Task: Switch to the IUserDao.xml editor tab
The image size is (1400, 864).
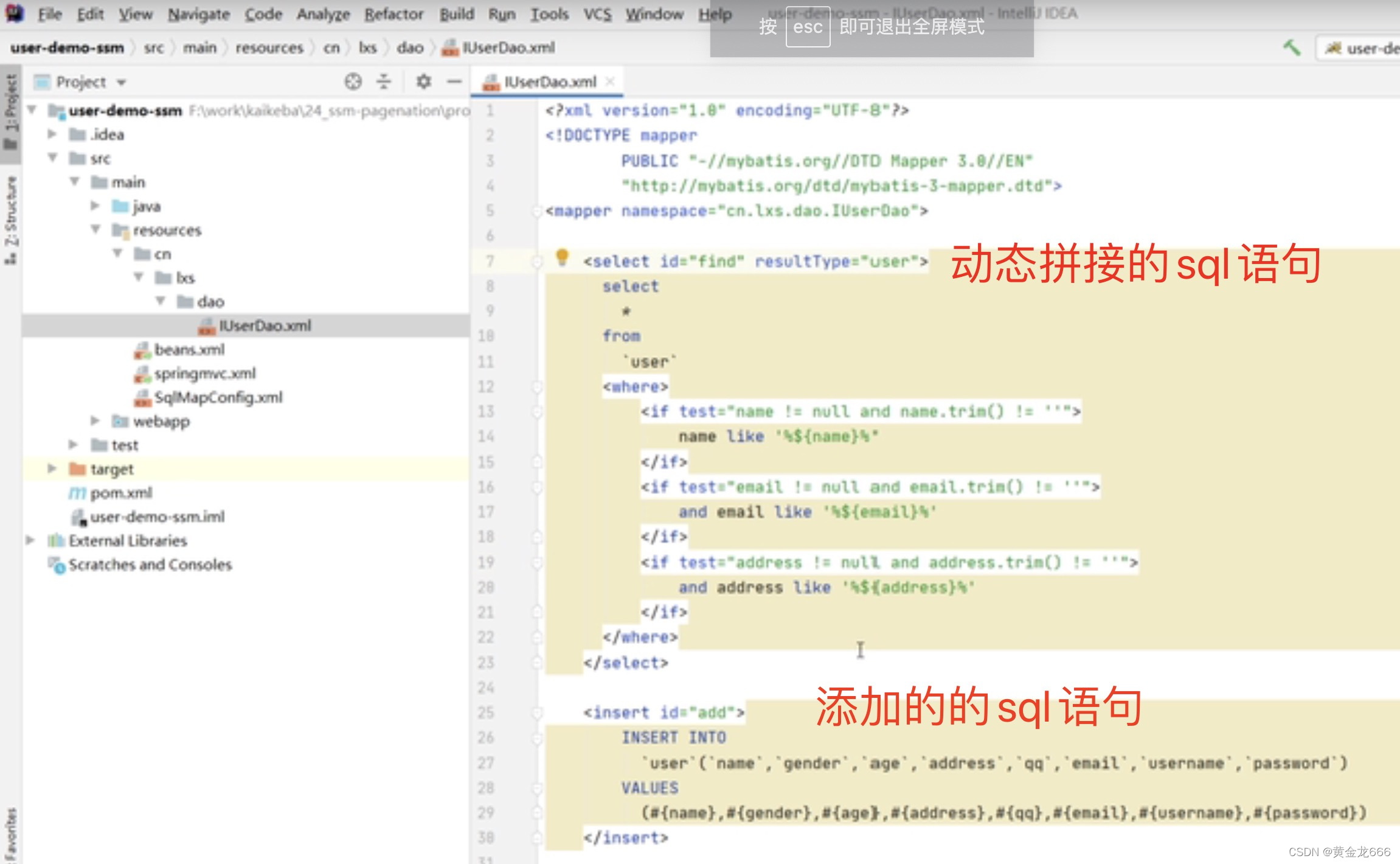Action: tap(549, 82)
